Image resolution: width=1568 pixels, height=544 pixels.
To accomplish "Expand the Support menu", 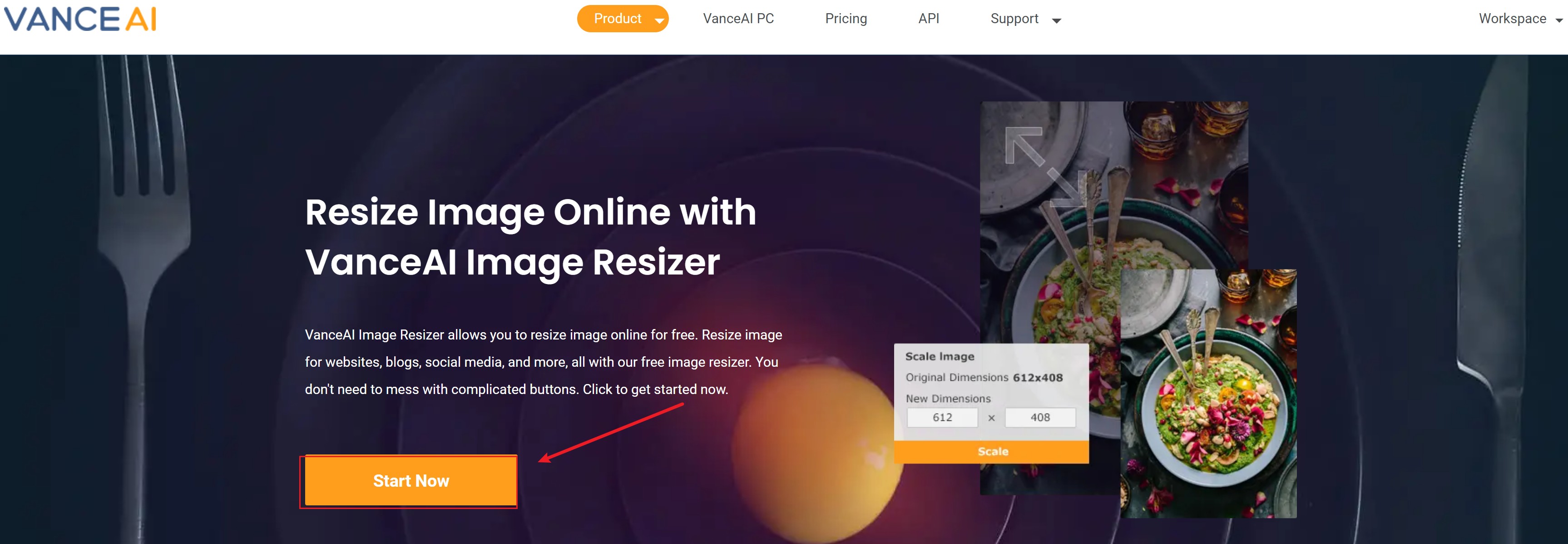I will 1014,19.
